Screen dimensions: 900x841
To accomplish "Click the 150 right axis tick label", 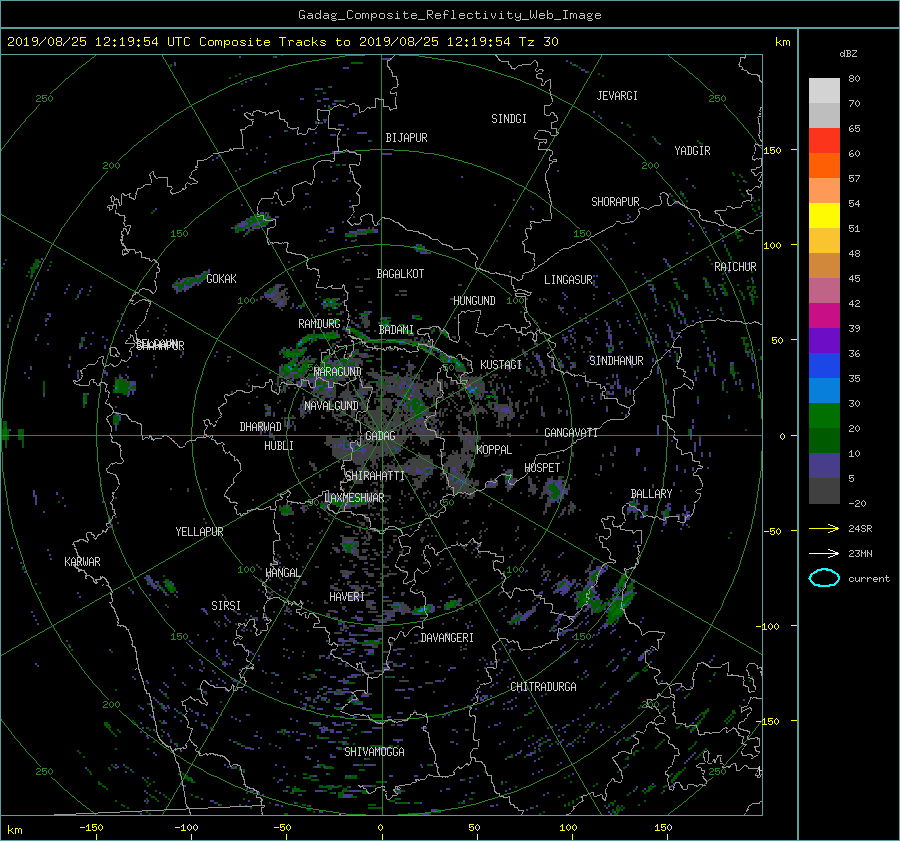I will (x=773, y=150).
